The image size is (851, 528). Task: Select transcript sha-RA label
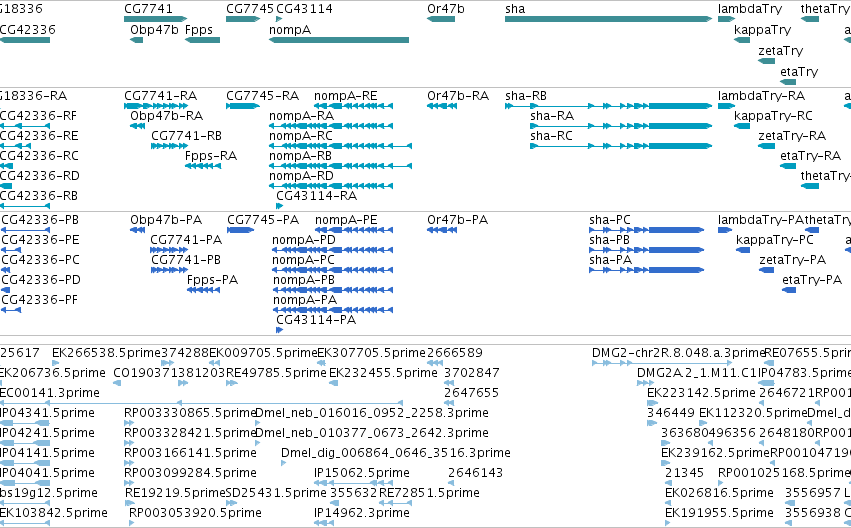pos(551,116)
